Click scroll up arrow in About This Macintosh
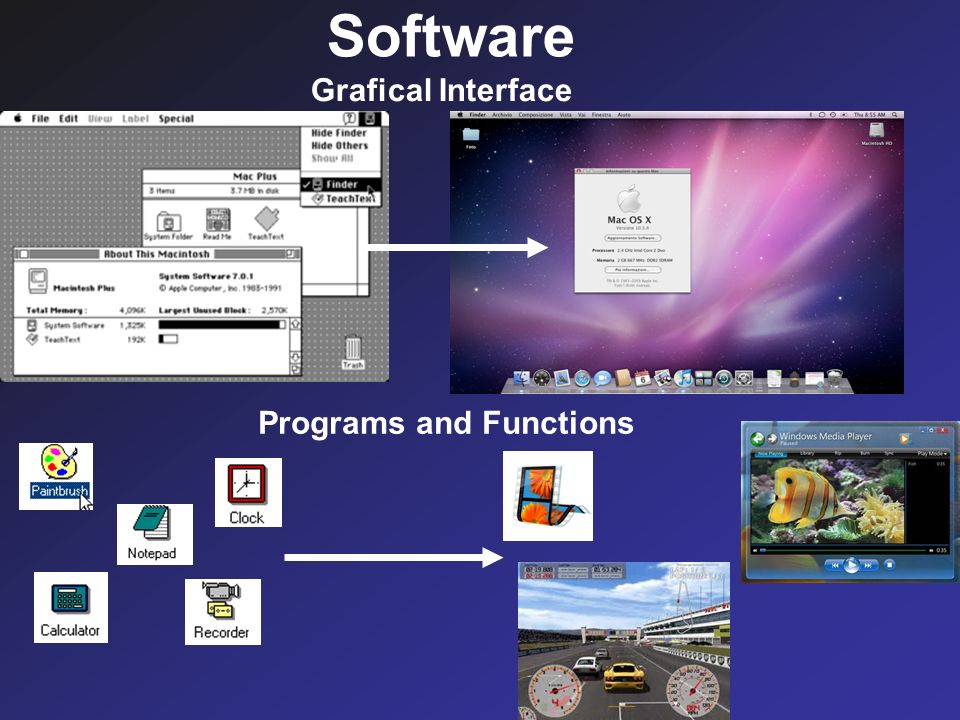 tap(295, 324)
